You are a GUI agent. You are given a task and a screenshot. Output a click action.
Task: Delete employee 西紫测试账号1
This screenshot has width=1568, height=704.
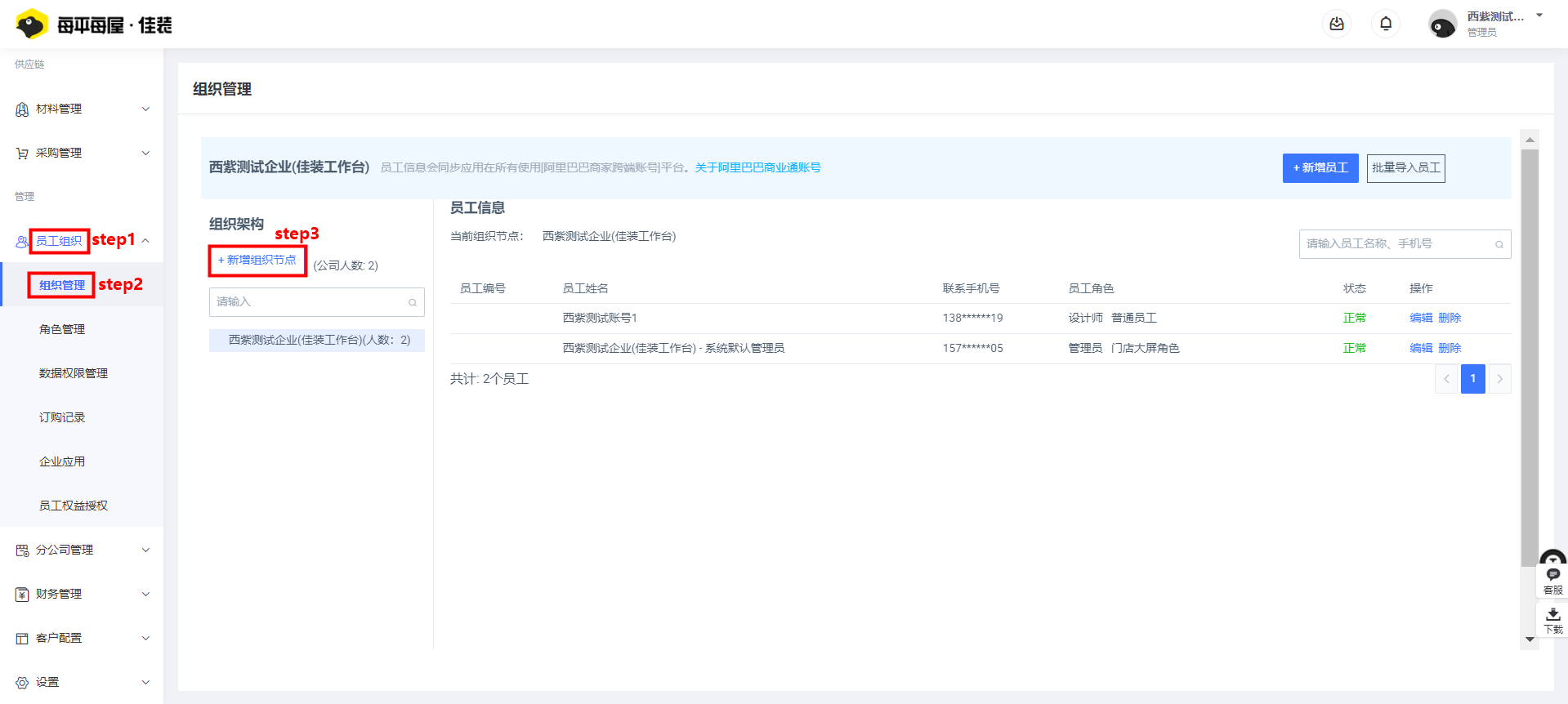click(1450, 319)
